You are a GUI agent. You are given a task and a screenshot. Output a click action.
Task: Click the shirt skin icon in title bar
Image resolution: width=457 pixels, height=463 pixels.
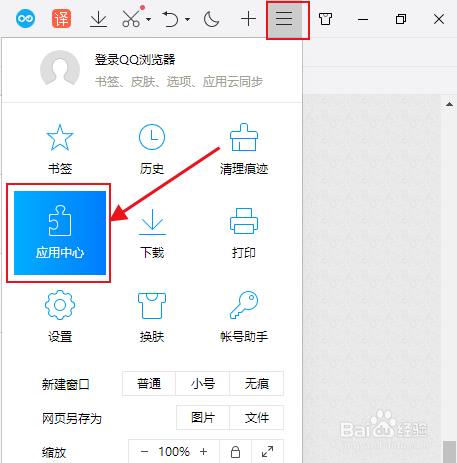pos(325,19)
